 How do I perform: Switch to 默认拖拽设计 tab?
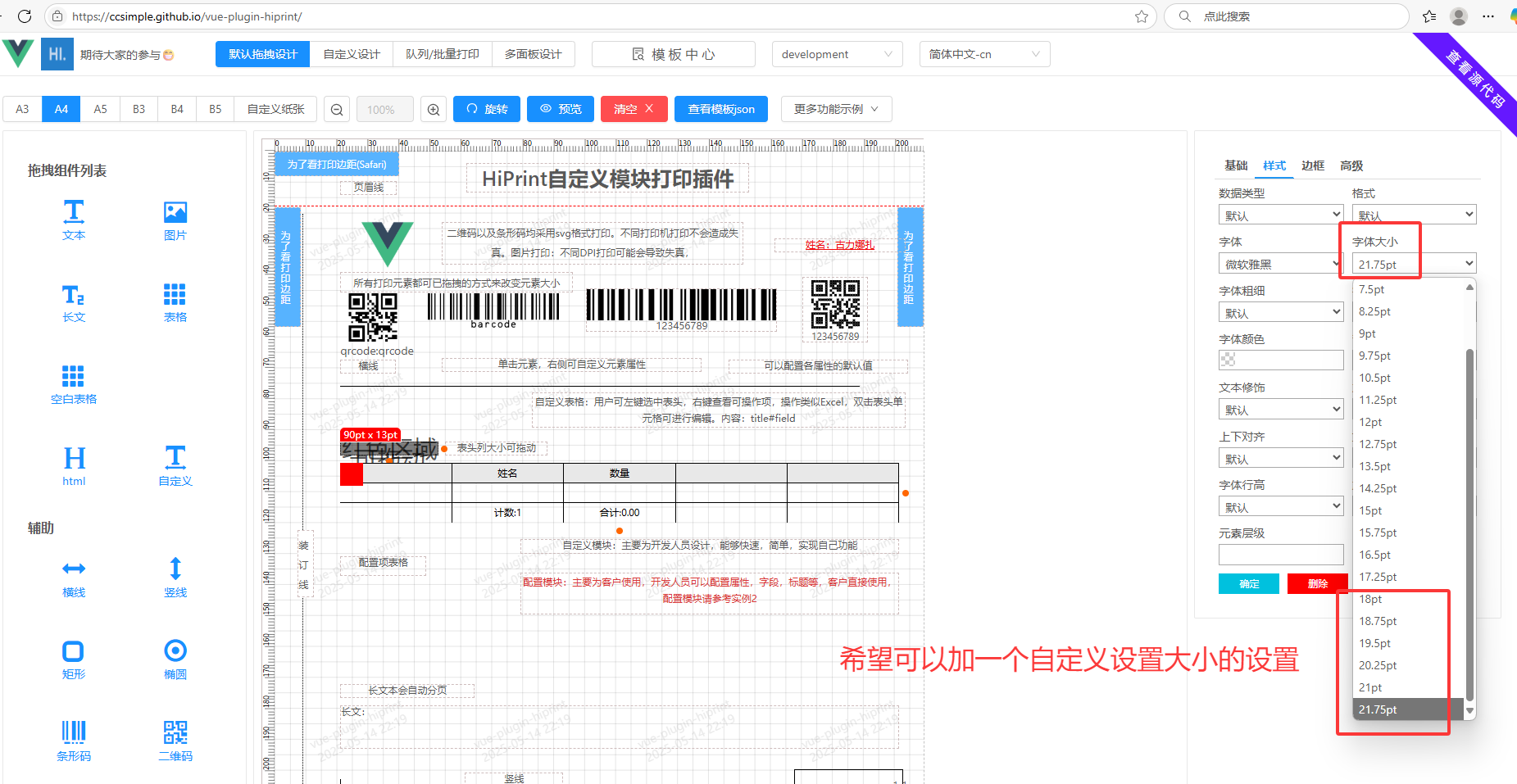(263, 54)
